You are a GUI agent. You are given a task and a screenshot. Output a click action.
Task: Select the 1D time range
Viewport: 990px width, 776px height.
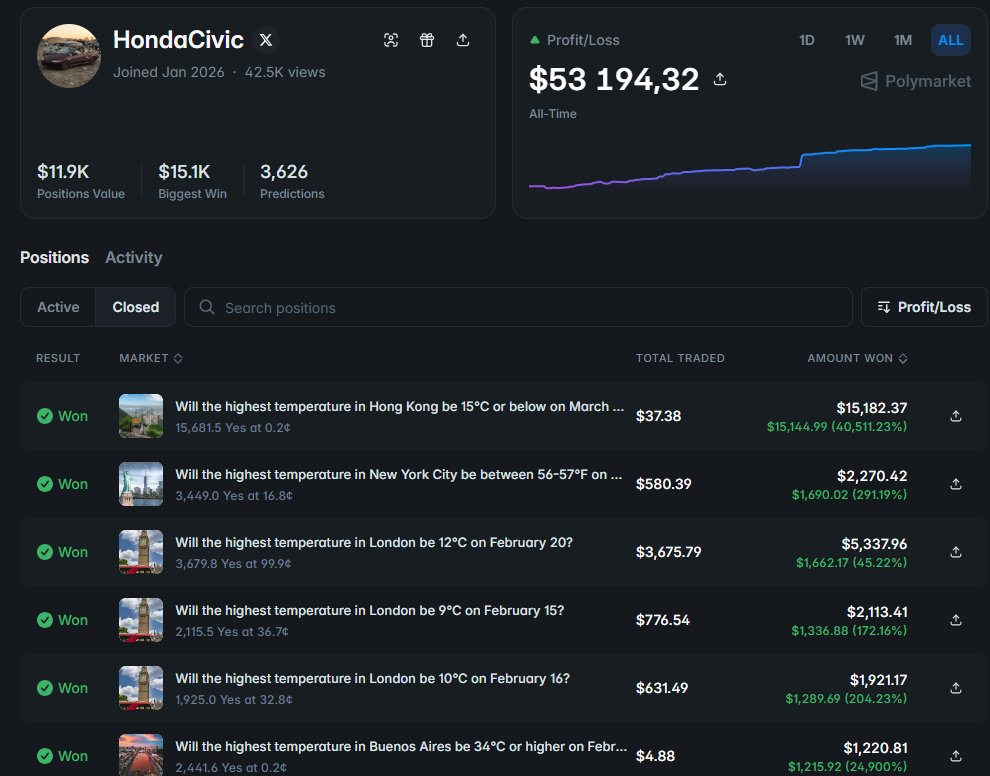(807, 40)
